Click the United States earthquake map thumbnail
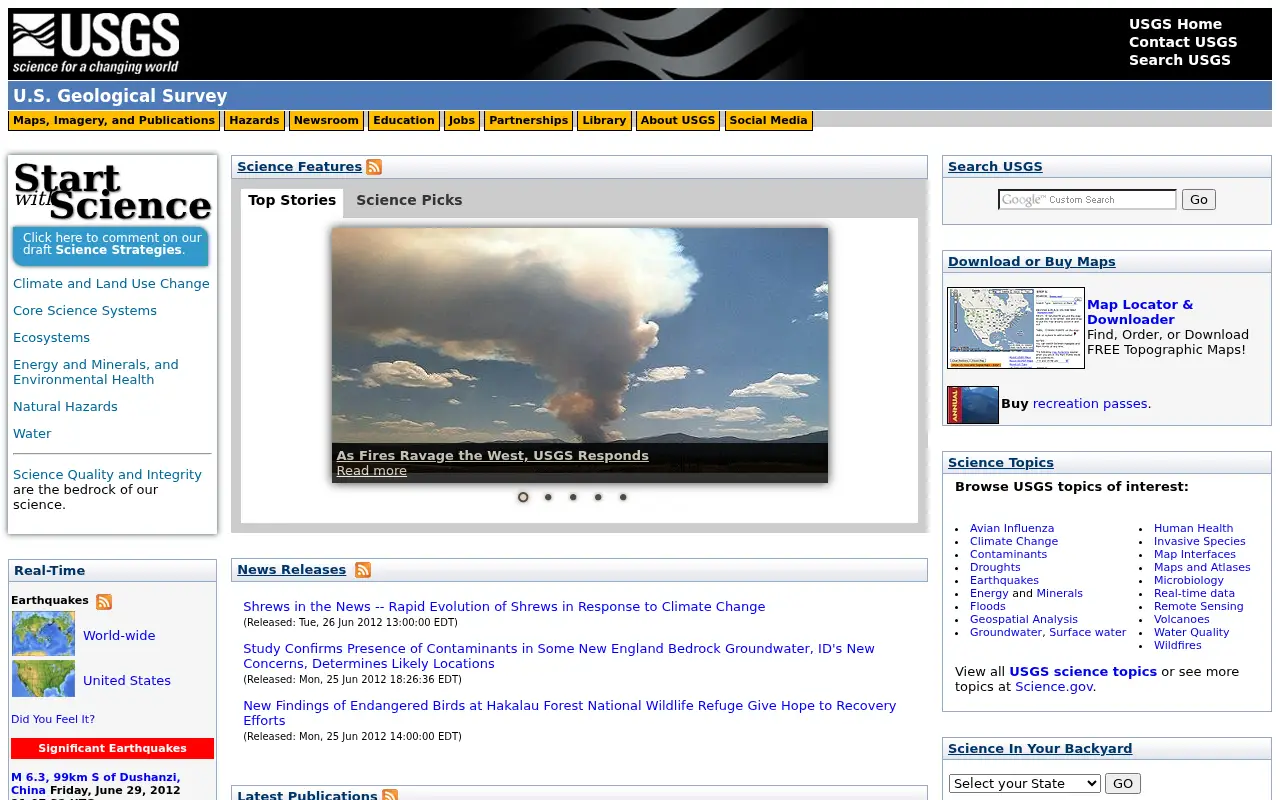 coord(43,679)
